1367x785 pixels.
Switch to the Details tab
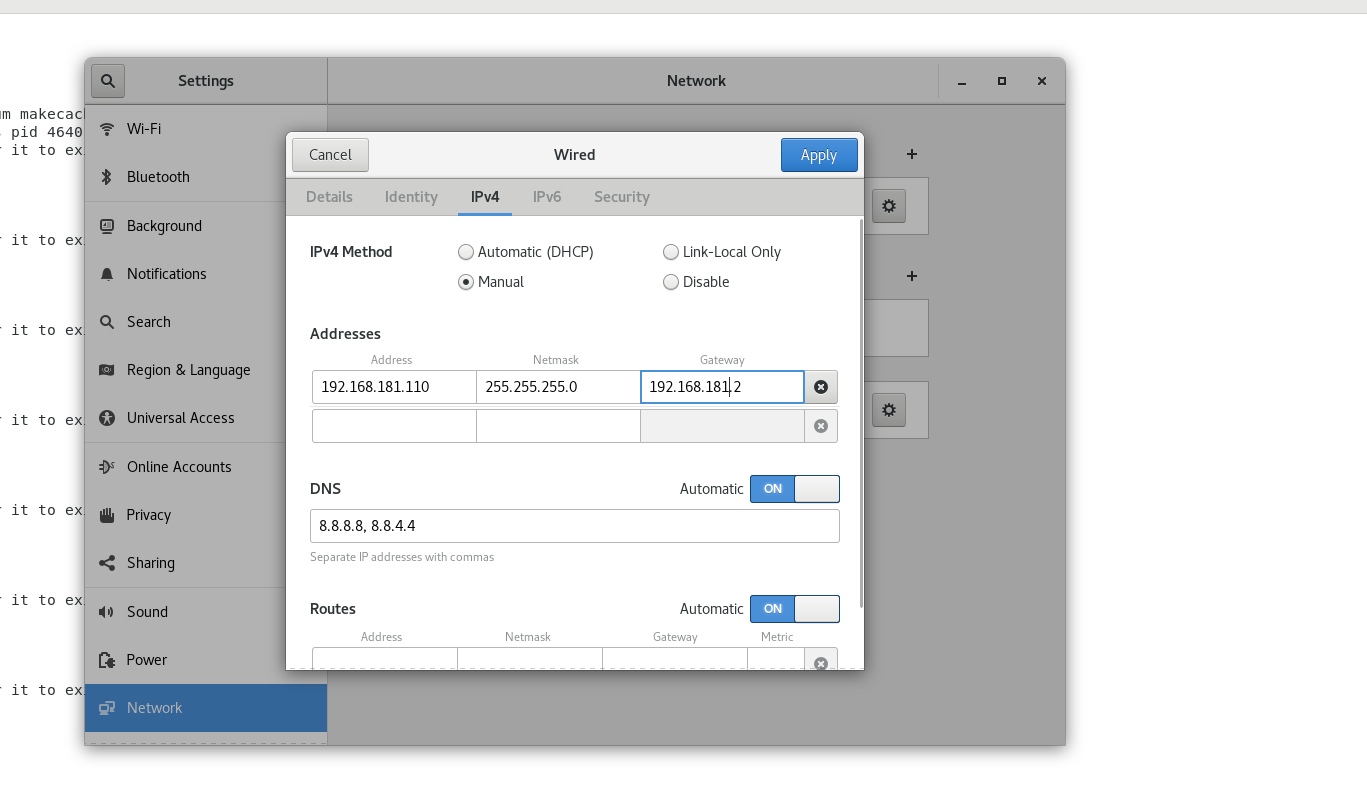click(329, 197)
